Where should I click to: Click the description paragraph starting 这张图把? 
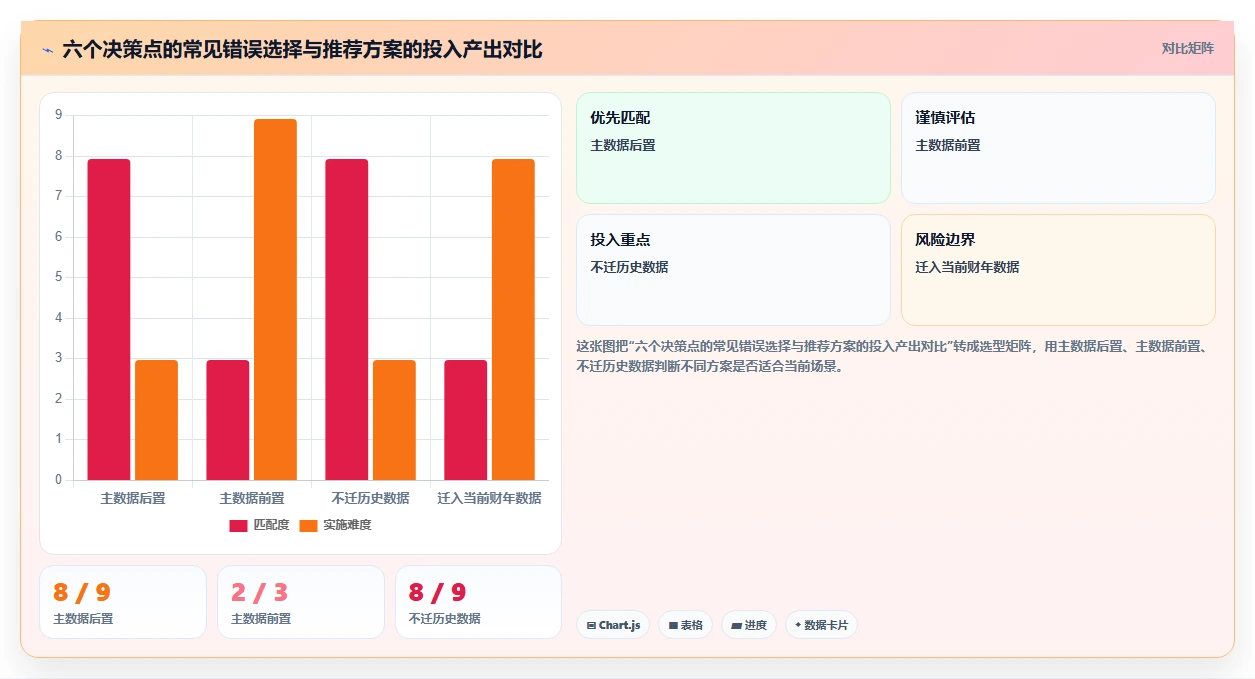pyautogui.click(x=896, y=356)
